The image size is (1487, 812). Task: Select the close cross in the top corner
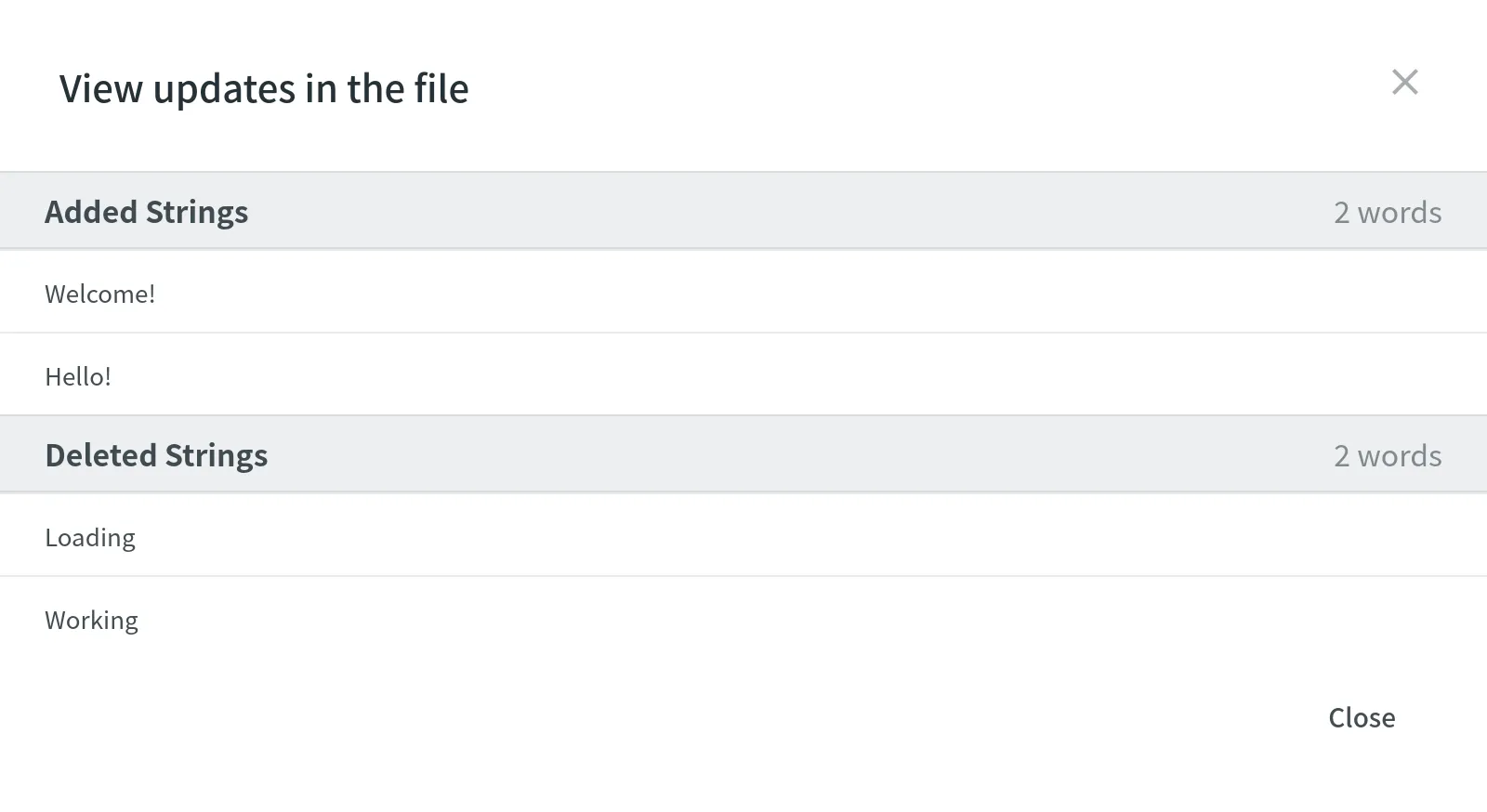click(1405, 83)
